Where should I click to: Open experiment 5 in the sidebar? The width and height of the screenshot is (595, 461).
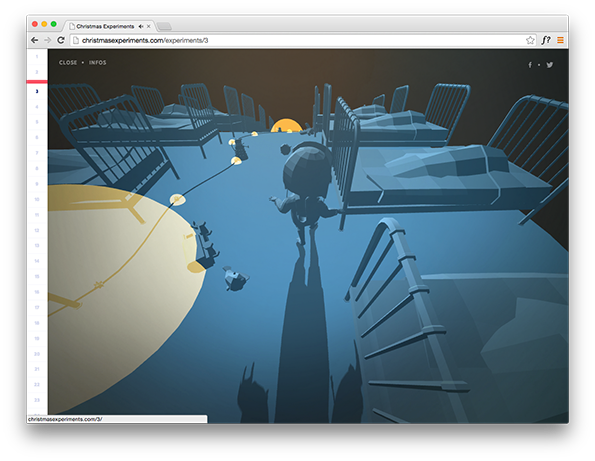37,122
